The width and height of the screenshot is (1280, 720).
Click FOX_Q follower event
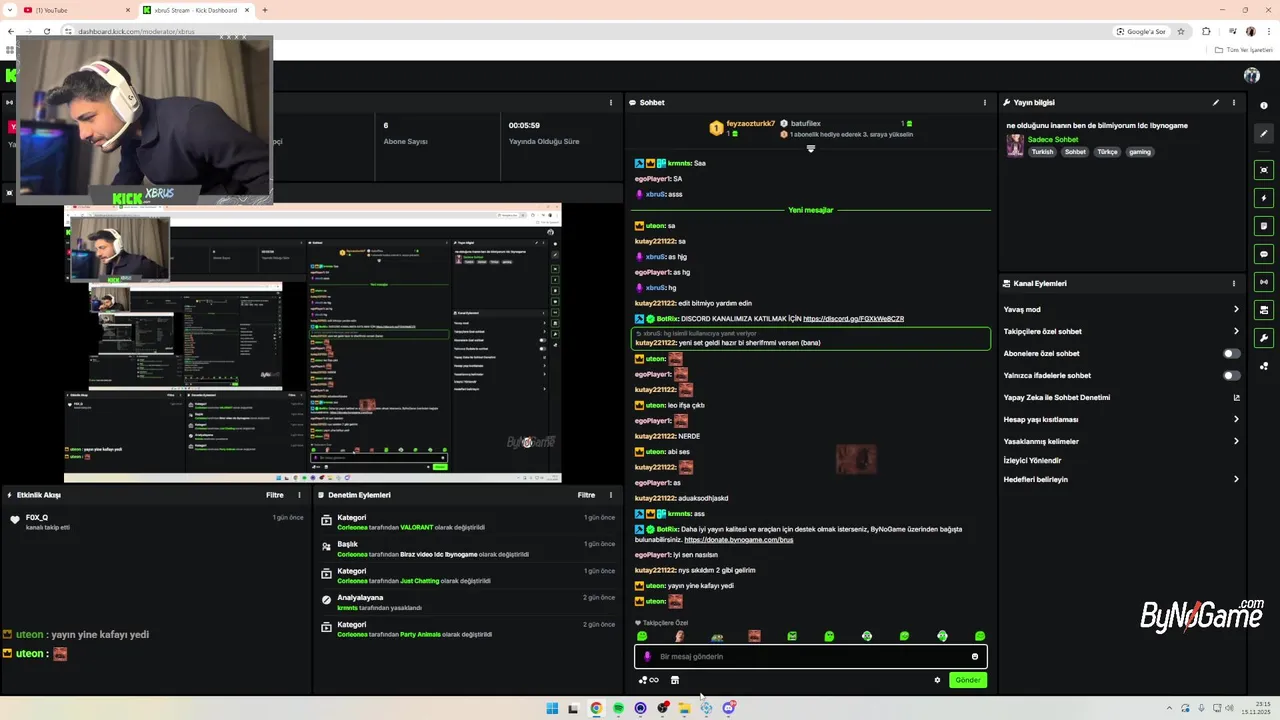156,522
